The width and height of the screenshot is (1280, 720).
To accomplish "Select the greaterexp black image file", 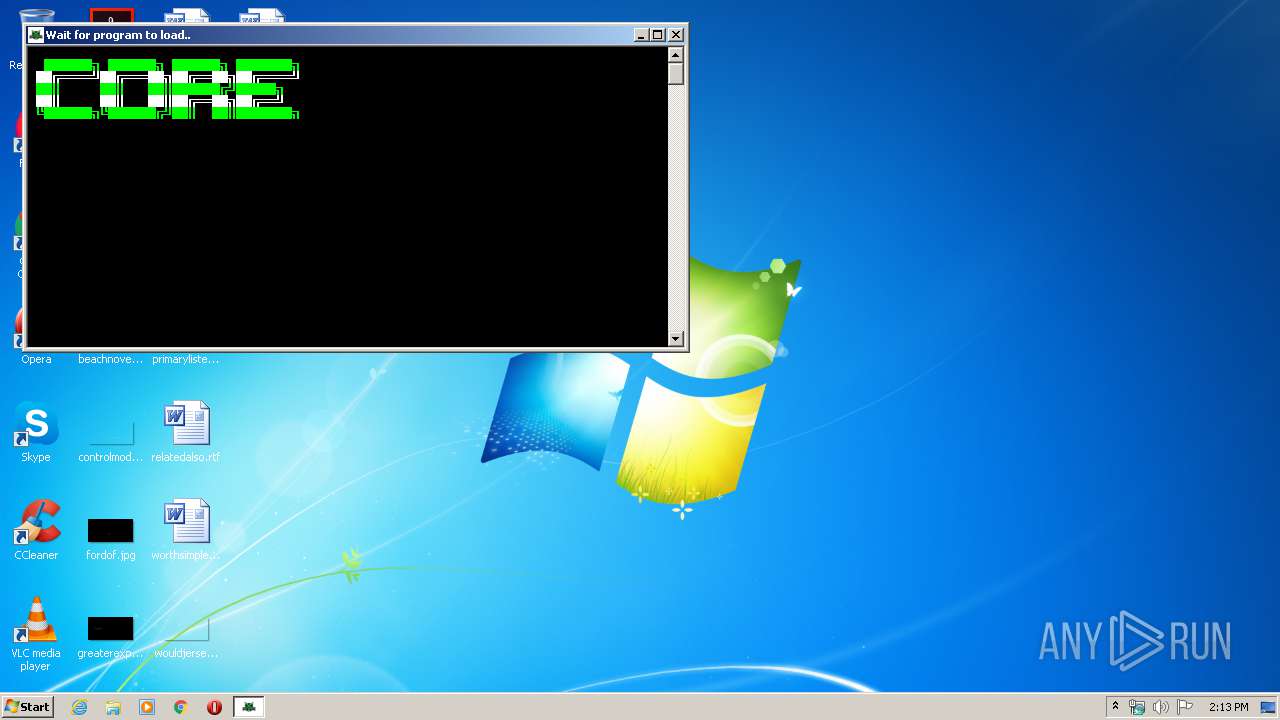I will click(x=110, y=628).
